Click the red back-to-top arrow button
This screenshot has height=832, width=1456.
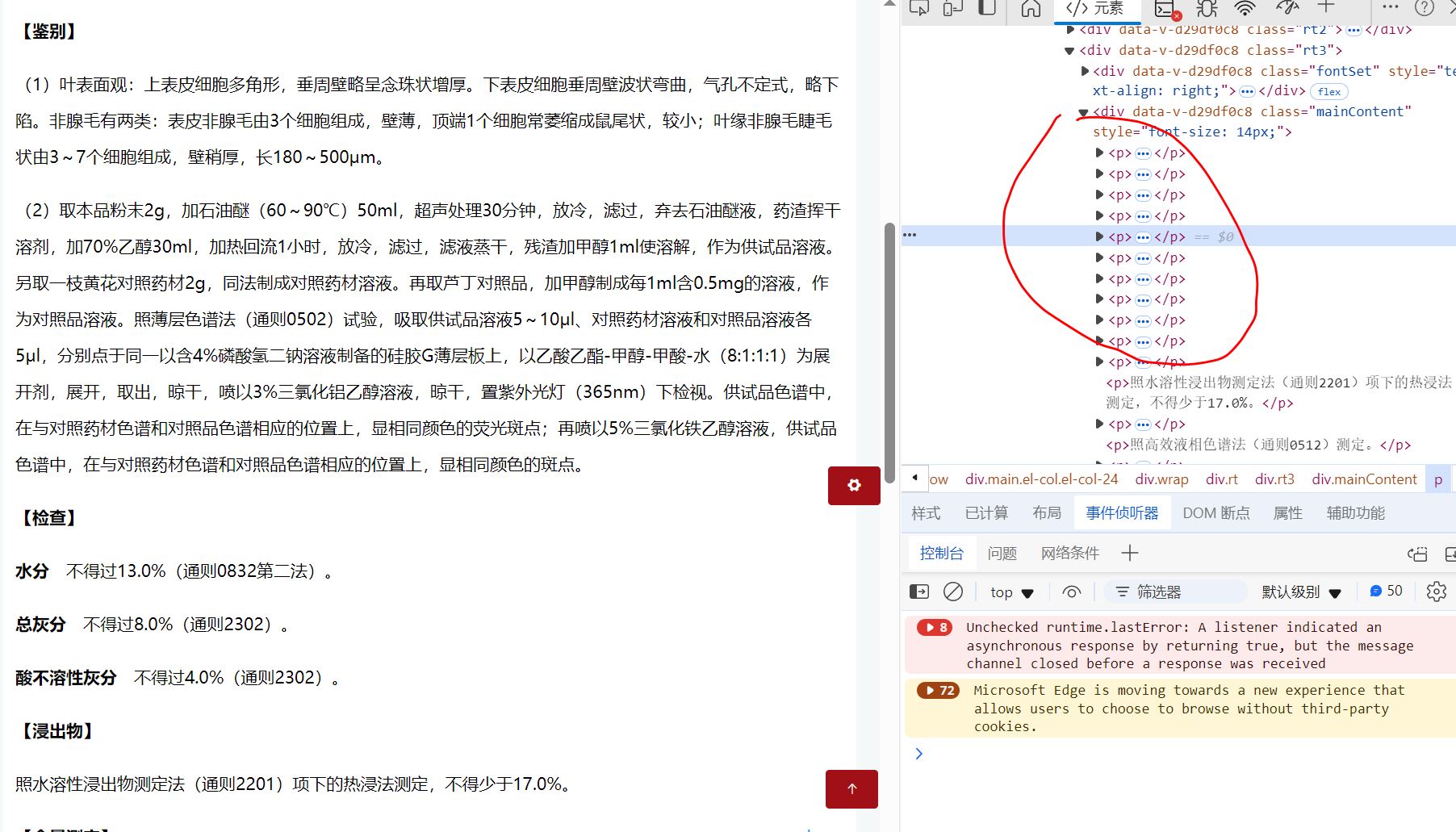[x=851, y=788]
